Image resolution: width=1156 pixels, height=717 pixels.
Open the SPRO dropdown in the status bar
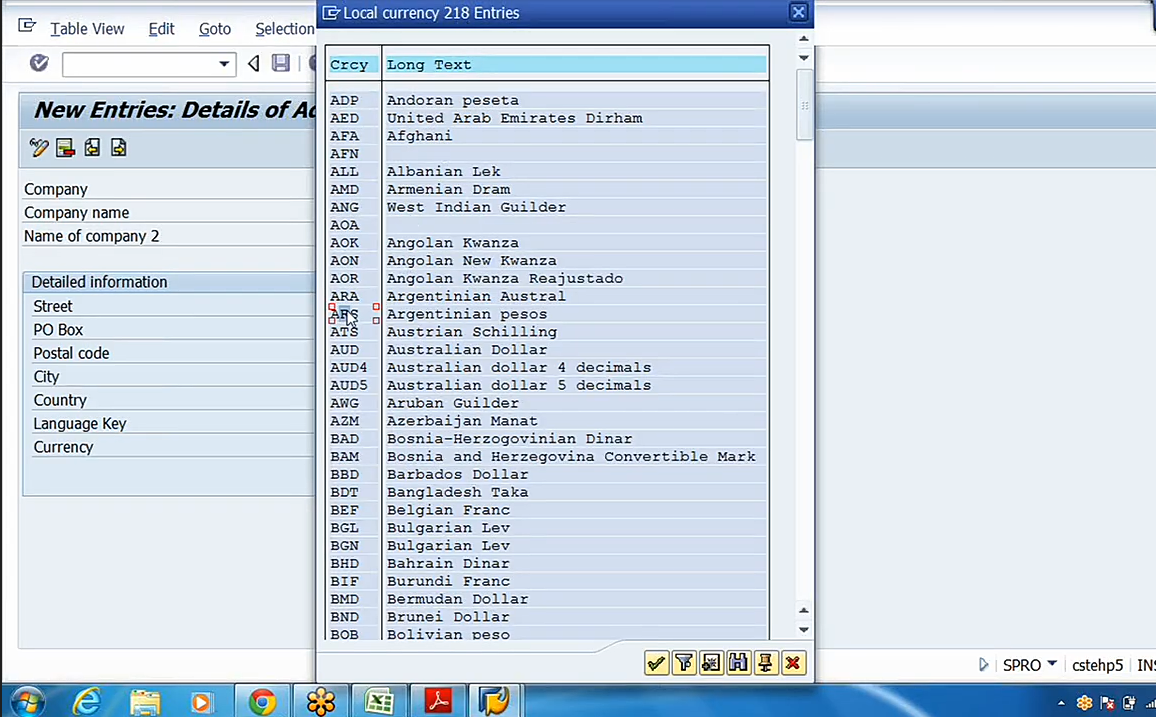point(1052,663)
